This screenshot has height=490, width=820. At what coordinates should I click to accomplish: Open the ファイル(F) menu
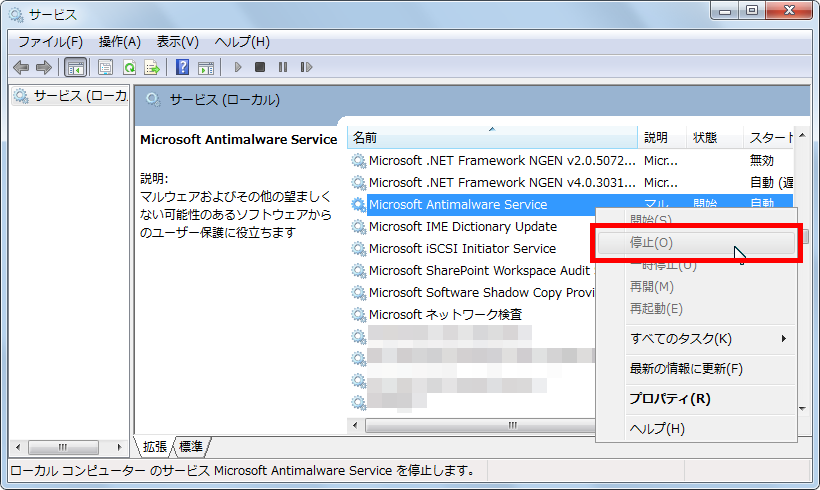(51, 42)
